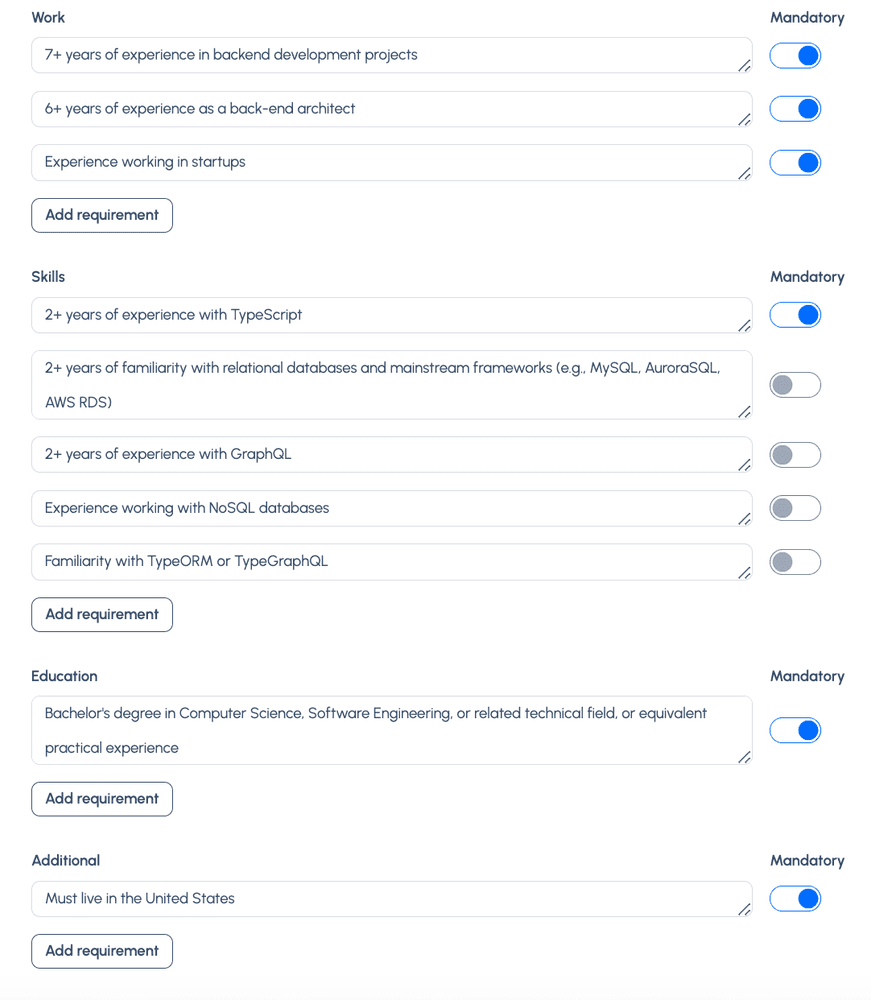The image size is (871, 1000).
Task: Click resize handle on relational databases field
Action: 744,411
